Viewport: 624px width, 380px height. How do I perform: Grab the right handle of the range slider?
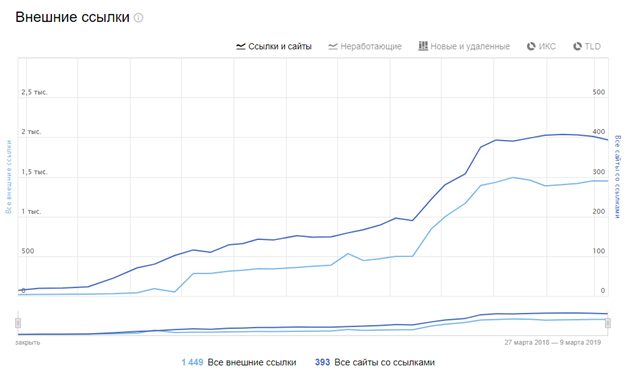(608, 323)
